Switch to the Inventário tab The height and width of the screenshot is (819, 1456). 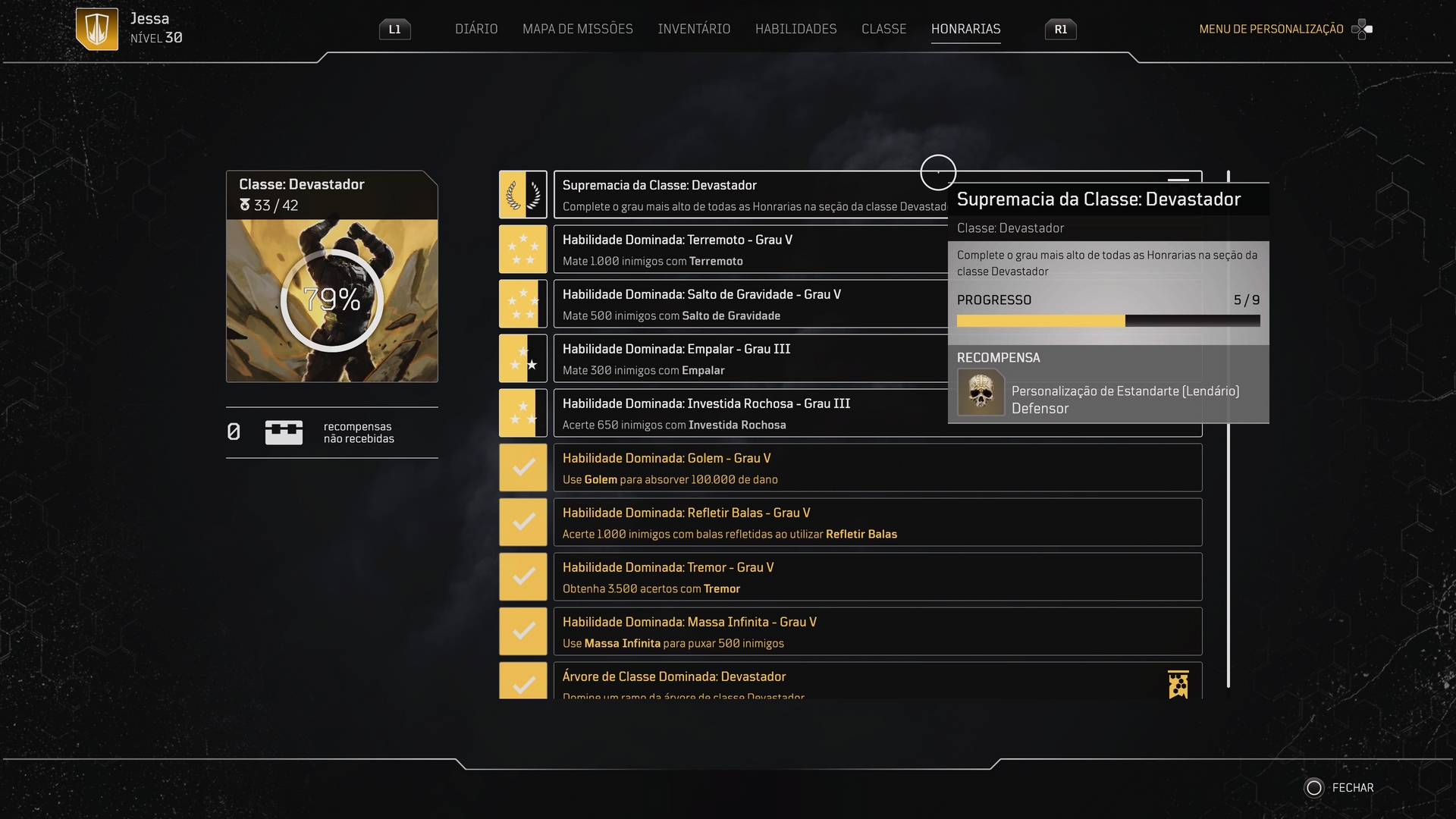tap(694, 29)
